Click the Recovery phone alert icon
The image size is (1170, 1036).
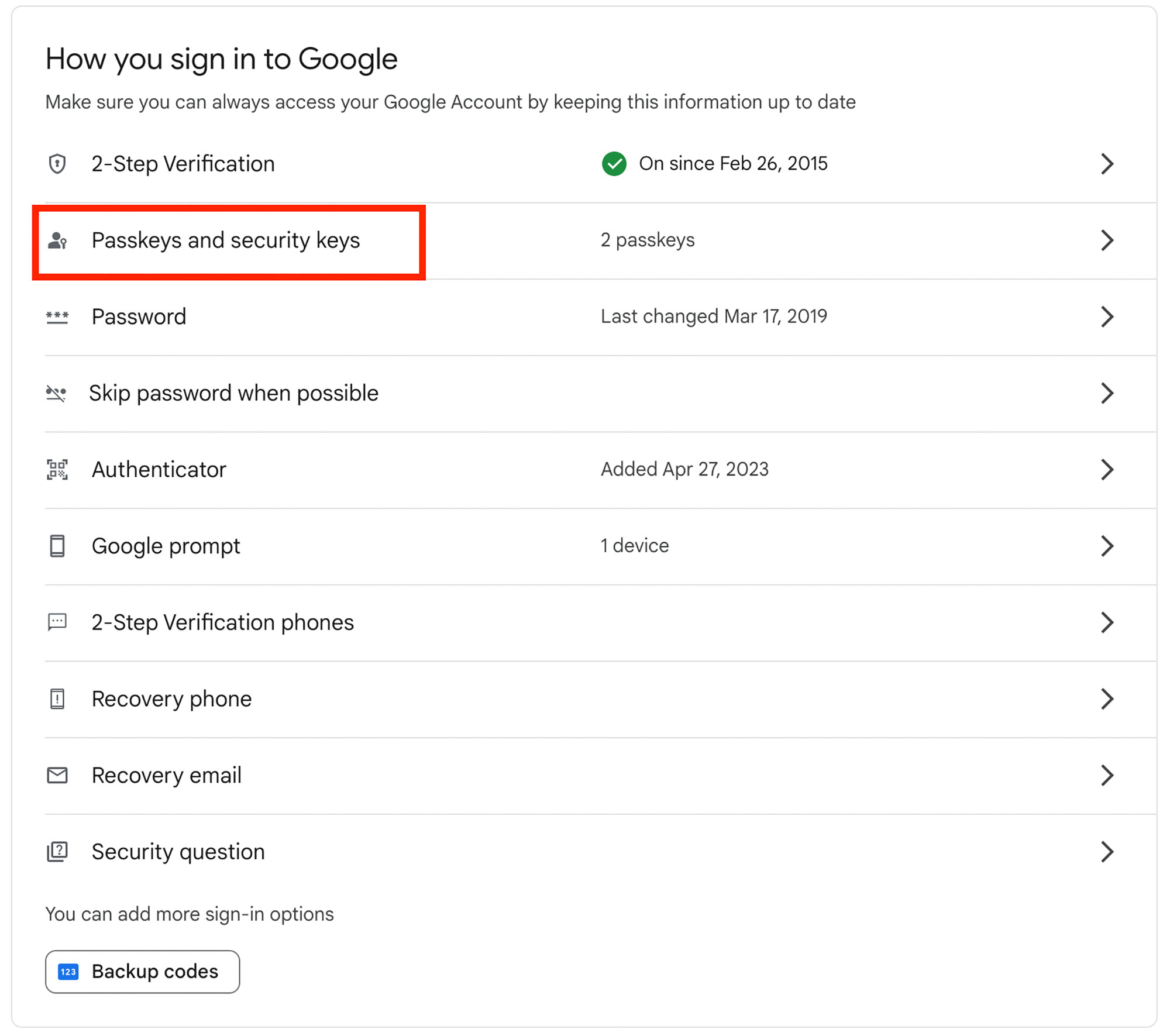click(x=57, y=698)
